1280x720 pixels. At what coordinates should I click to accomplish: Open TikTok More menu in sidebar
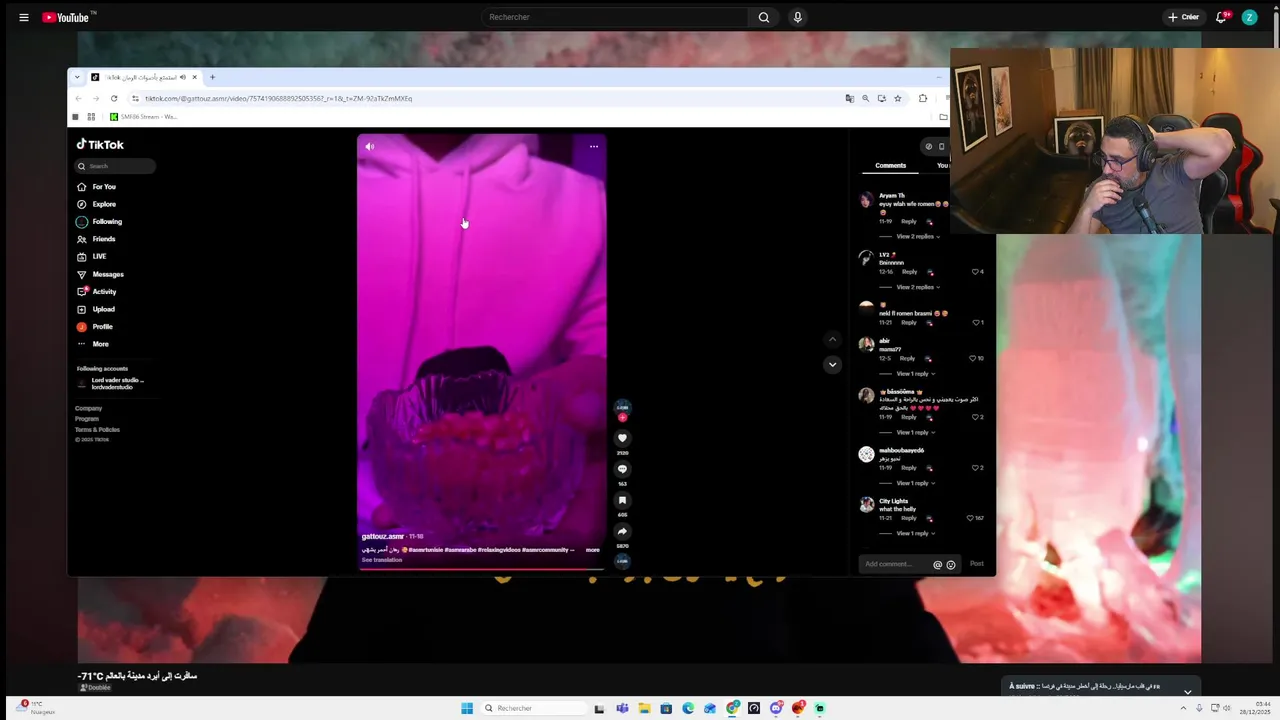[x=93, y=344]
